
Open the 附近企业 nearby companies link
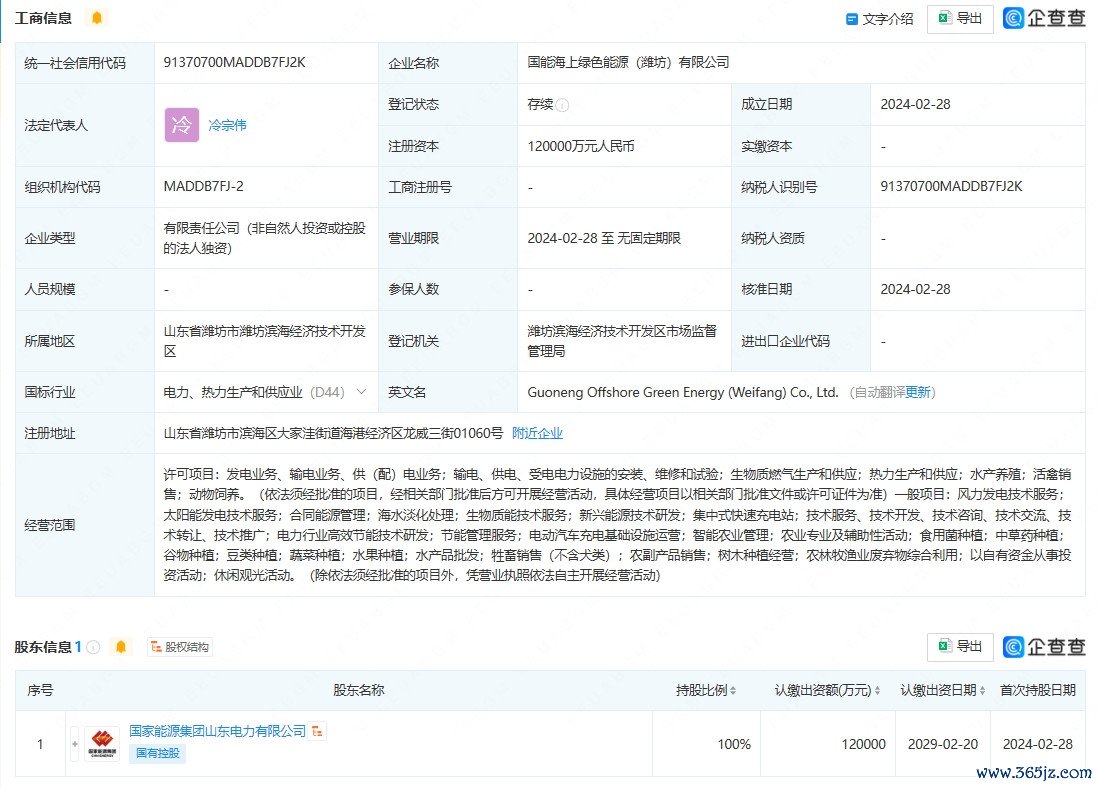click(x=538, y=433)
